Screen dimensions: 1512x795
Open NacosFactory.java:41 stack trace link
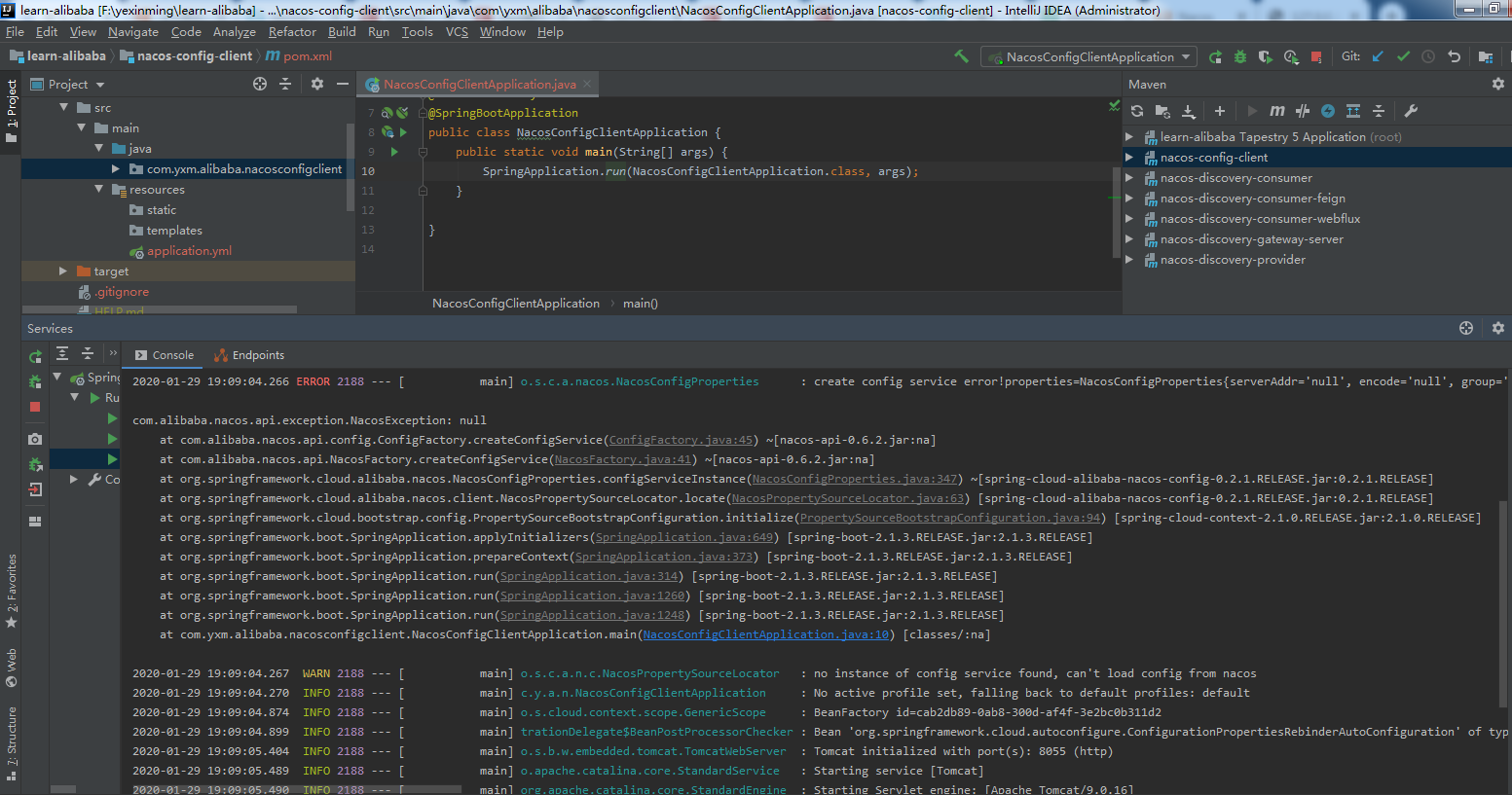click(x=623, y=459)
